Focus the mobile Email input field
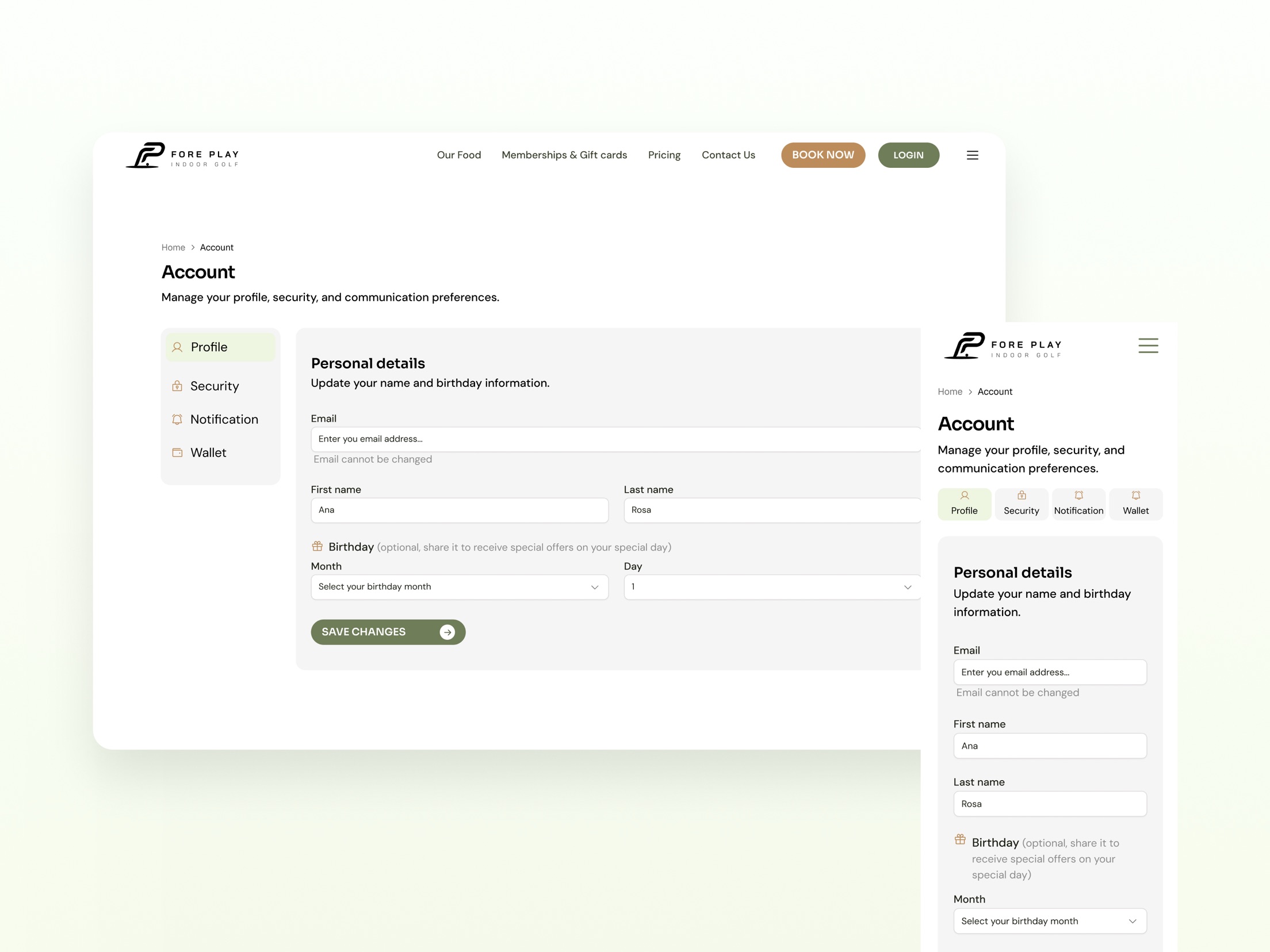Image resolution: width=1270 pixels, height=952 pixels. click(x=1050, y=672)
